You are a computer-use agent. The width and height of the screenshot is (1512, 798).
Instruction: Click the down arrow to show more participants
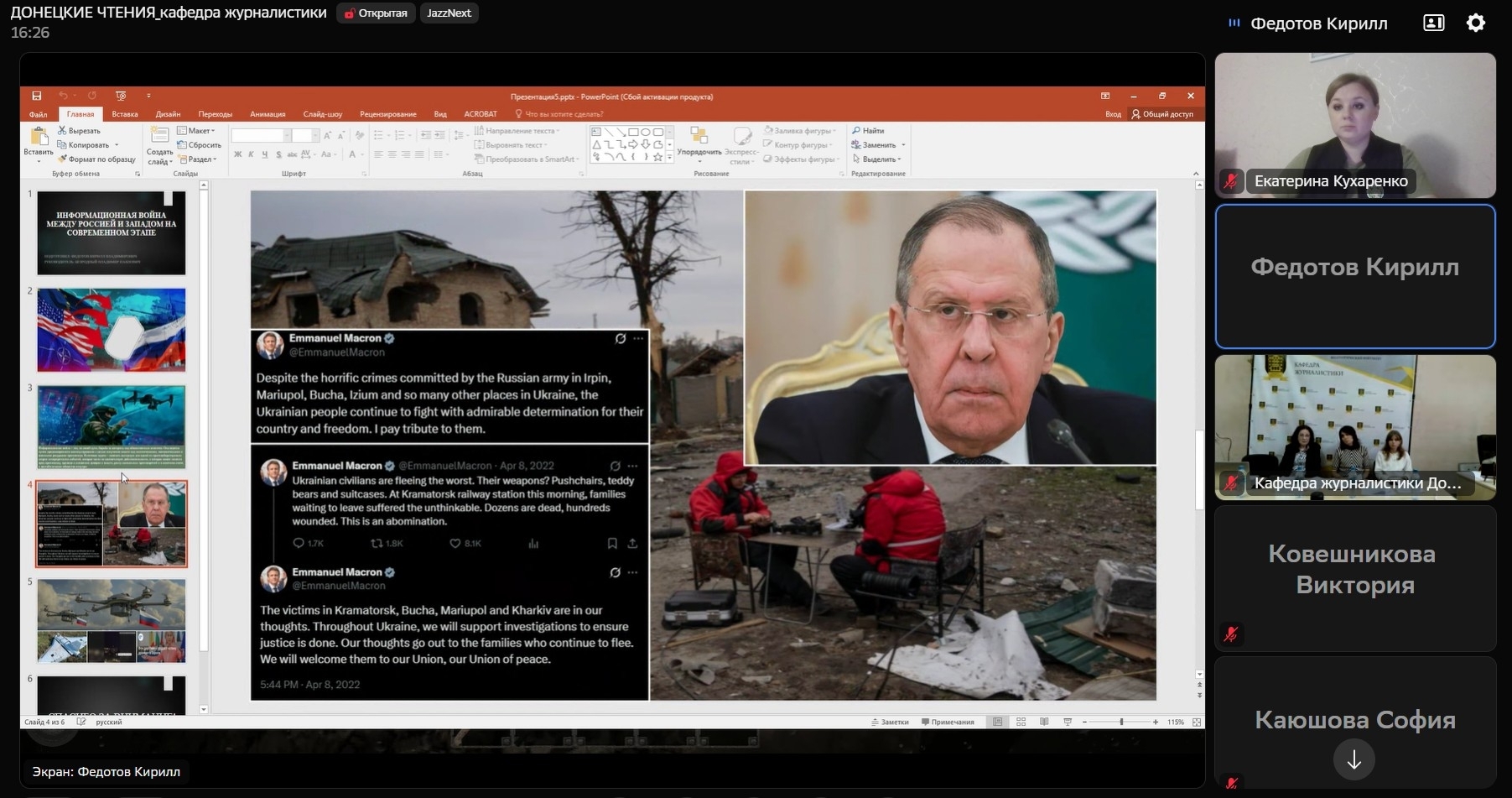tap(1354, 760)
